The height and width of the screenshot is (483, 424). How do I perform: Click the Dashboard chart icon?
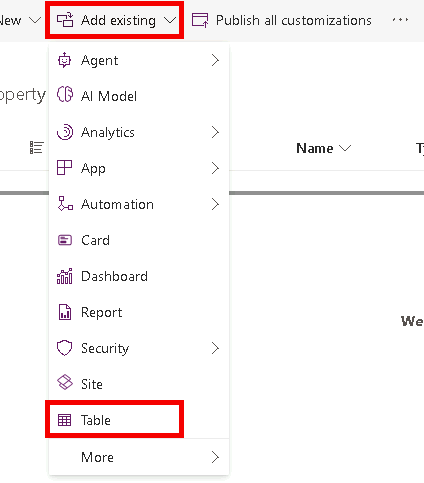pos(64,276)
